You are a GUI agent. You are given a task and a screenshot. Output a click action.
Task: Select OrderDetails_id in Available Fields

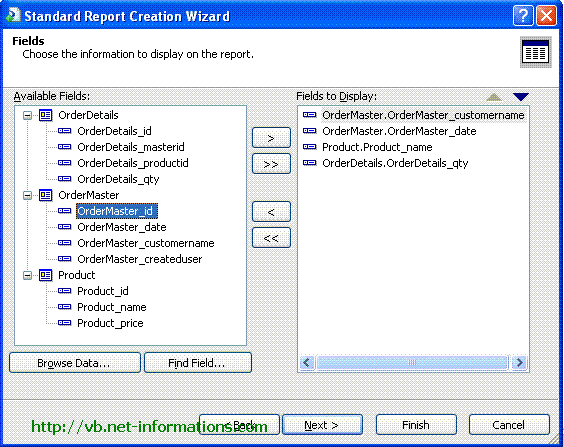coord(114,131)
